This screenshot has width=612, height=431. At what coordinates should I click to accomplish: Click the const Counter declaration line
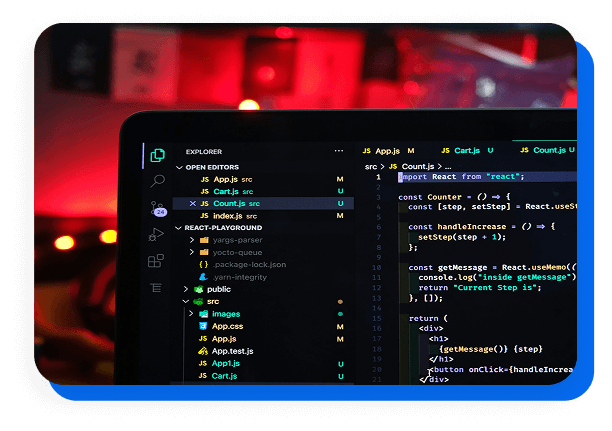click(454, 197)
